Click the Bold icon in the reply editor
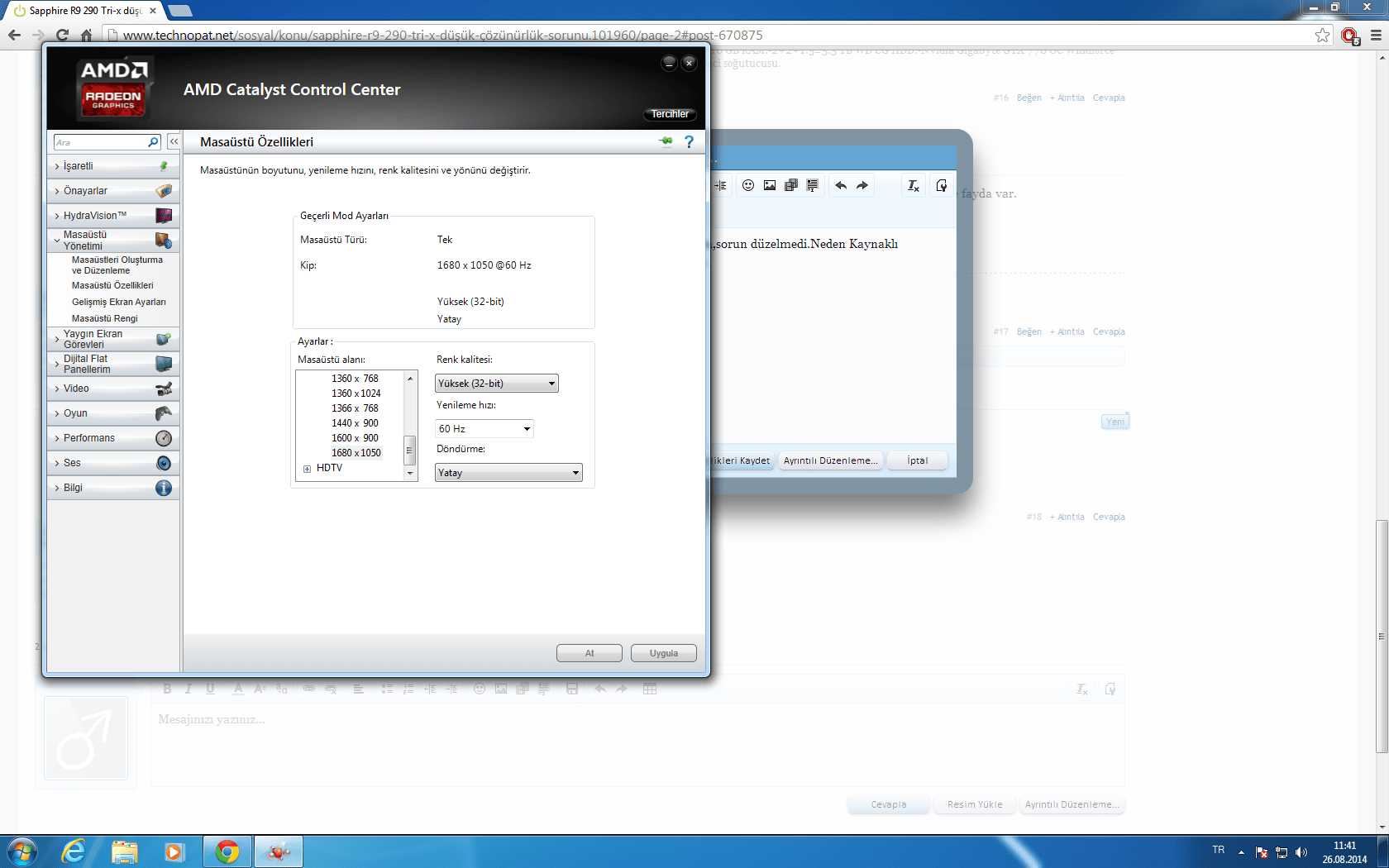 [x=167, y=689]
